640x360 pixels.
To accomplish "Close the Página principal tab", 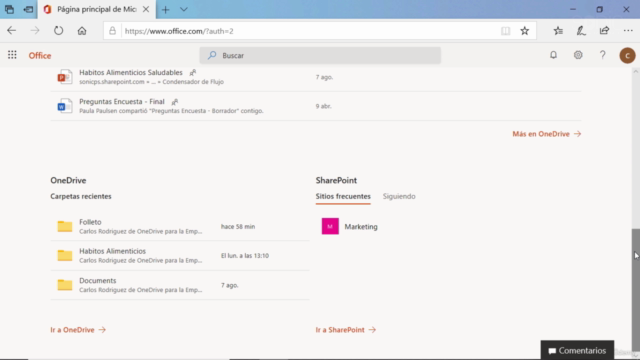I will coord(146,9).
